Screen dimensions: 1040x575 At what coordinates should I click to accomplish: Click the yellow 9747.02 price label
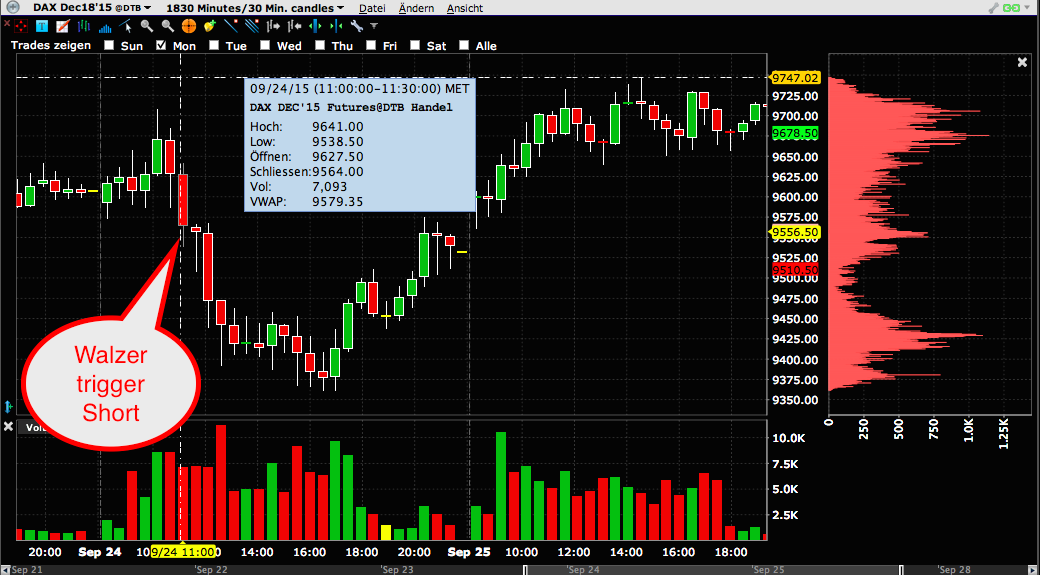(x=795, y=78)
